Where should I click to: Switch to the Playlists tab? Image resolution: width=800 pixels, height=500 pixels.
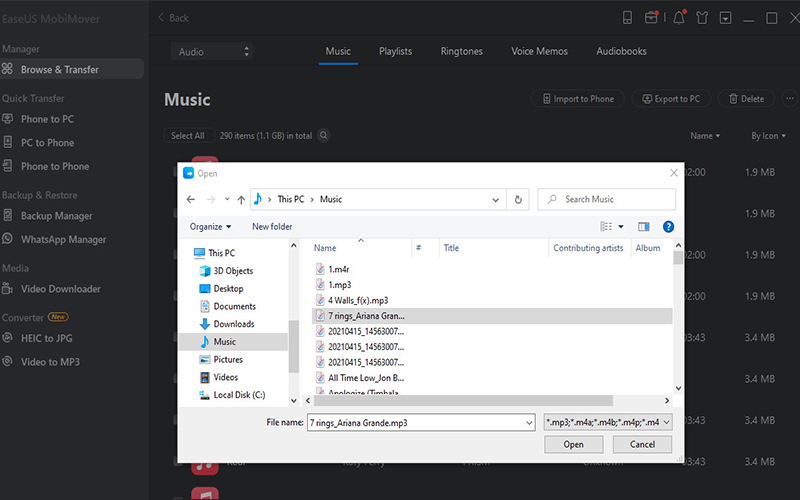click(x=395, y=51)
